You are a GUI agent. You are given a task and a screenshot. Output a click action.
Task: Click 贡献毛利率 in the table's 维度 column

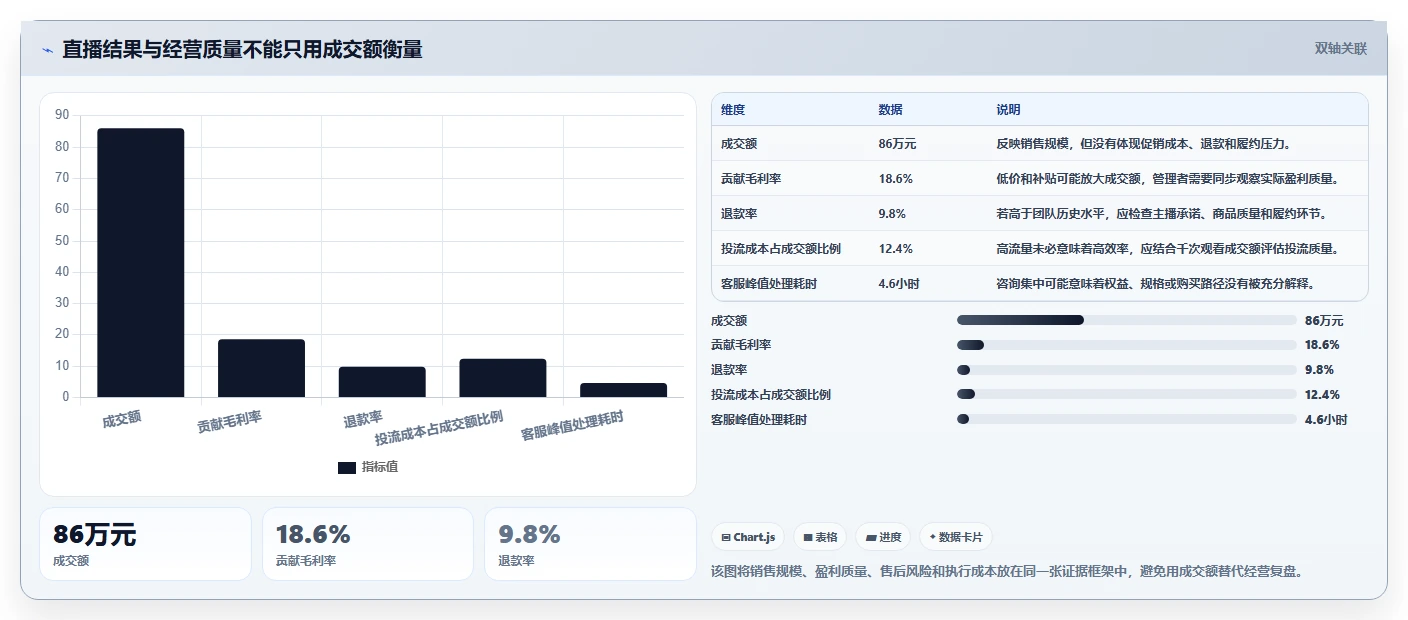pos(751,179)
